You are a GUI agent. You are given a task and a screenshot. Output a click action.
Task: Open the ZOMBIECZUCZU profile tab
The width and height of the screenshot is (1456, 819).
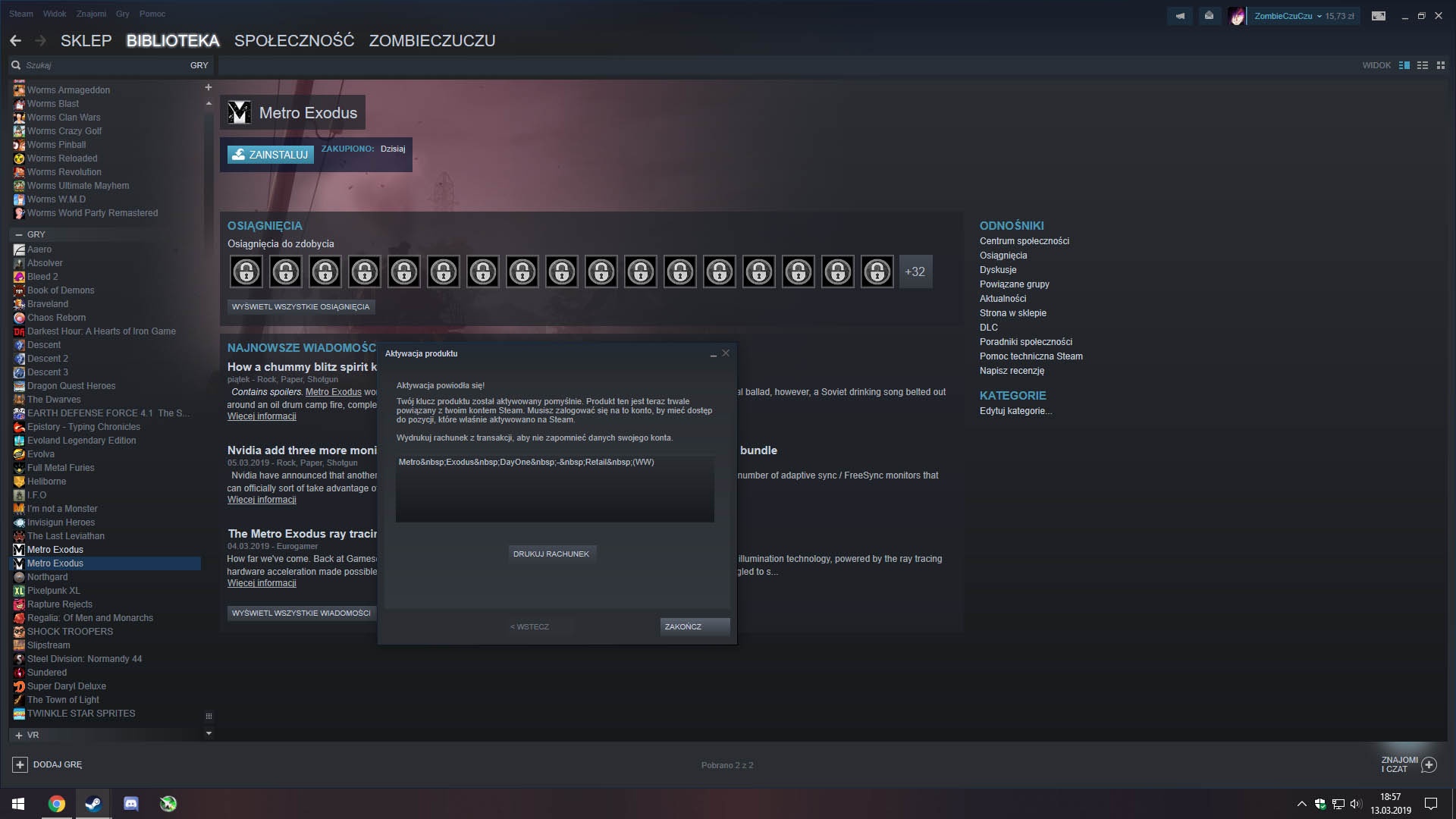432,41
